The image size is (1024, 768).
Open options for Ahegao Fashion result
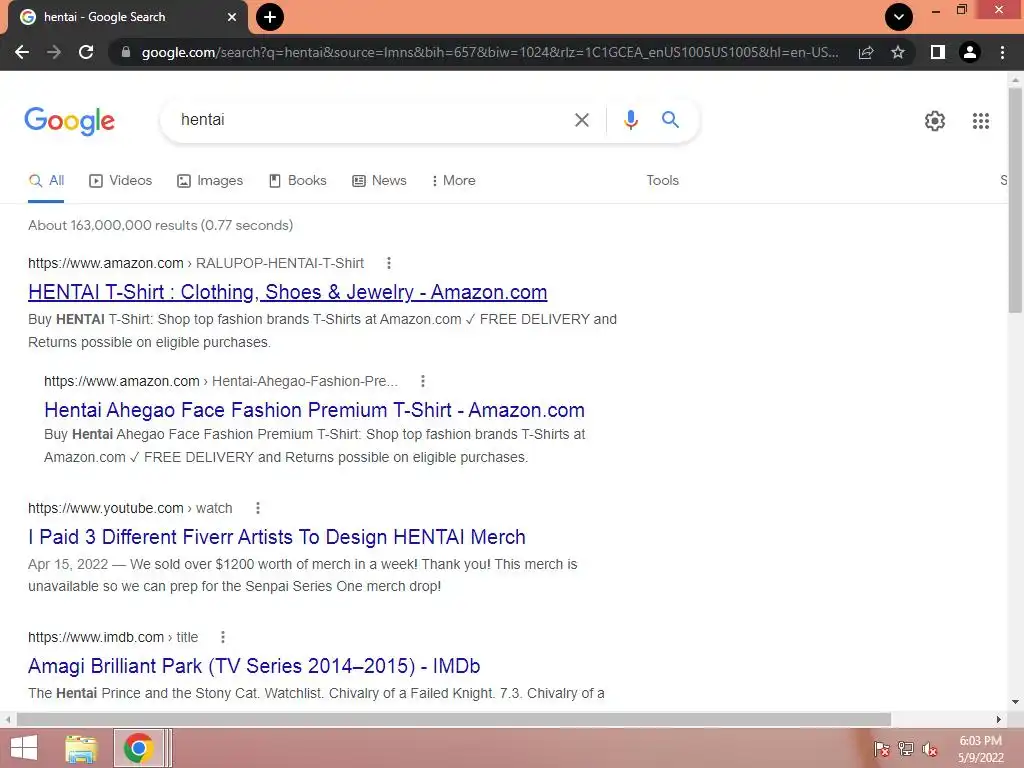tap(423, 381)
